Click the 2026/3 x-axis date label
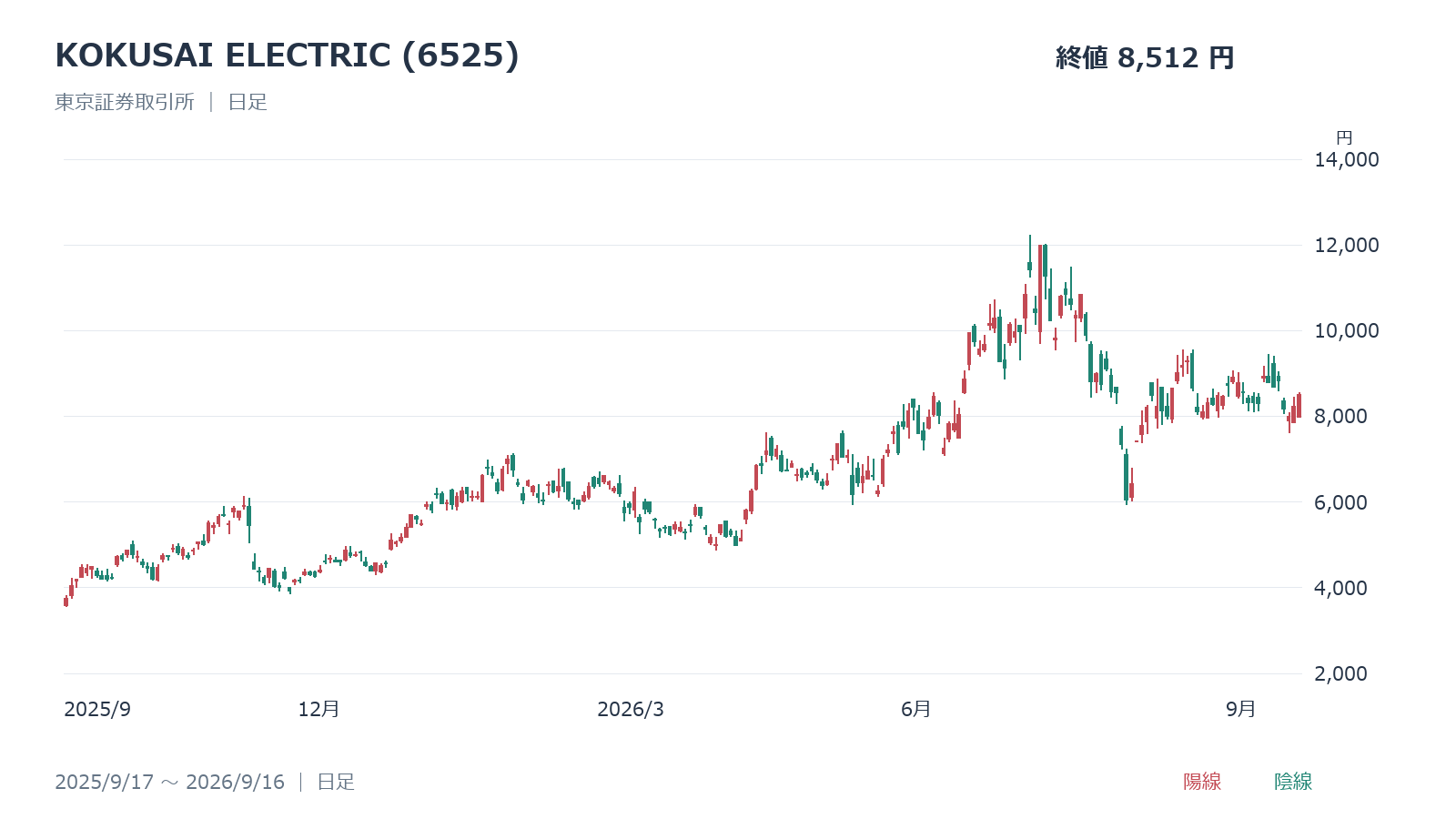This screenshot has height=819, width=1456. point(631,710)
